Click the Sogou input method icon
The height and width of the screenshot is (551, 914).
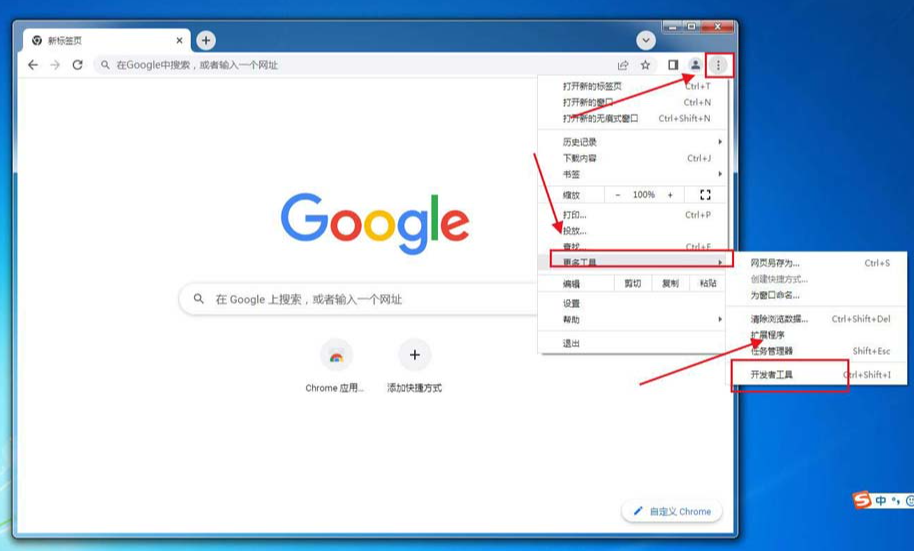[x=862, y=500]
